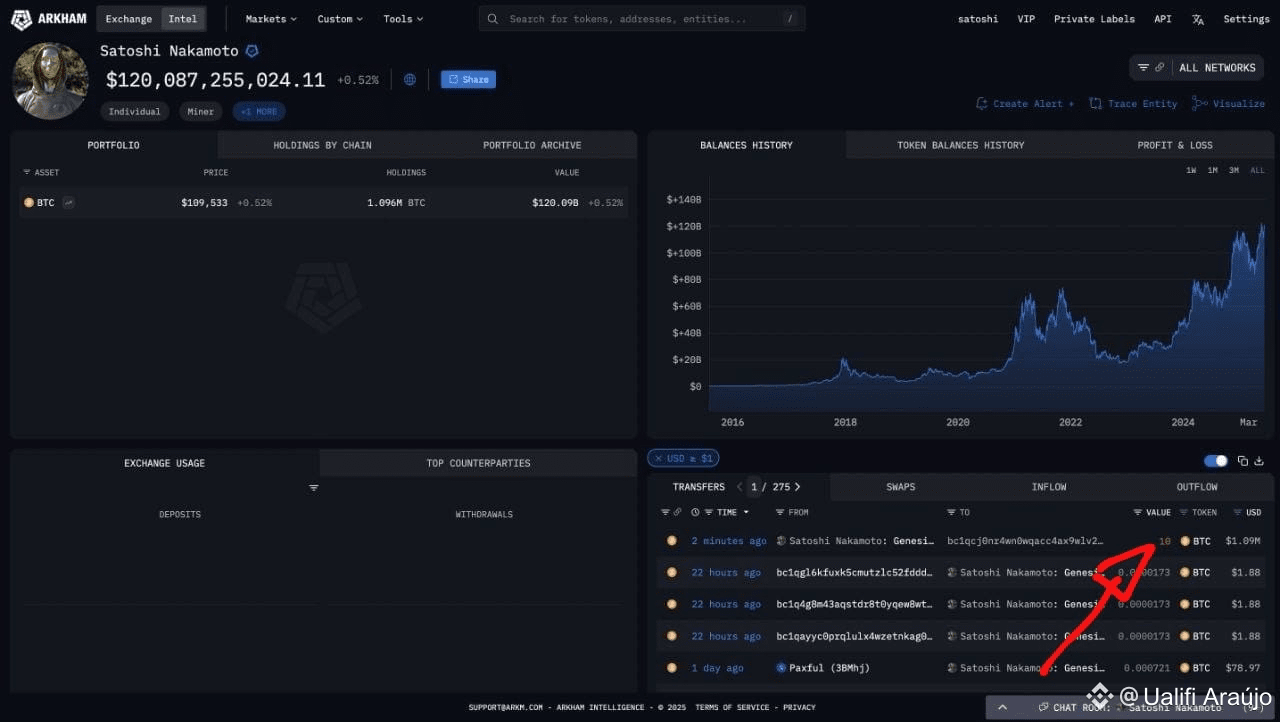Open the Inflow tab
The width and height of the screenshot is (1280, 722).
pos(1049,487)
